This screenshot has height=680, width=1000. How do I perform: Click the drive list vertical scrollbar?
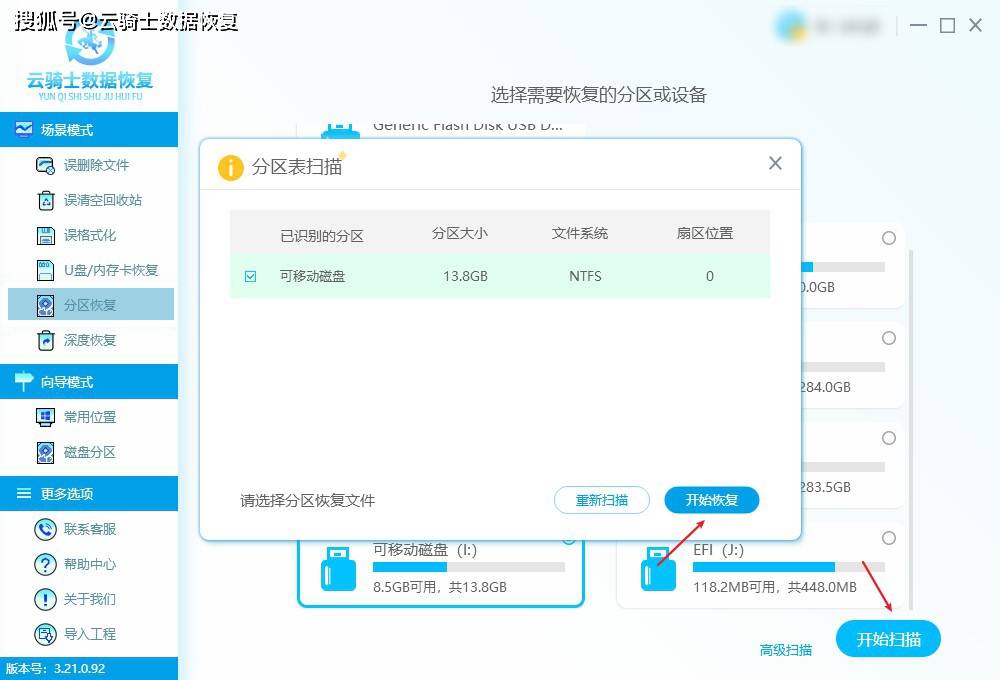tap(911, 429)
